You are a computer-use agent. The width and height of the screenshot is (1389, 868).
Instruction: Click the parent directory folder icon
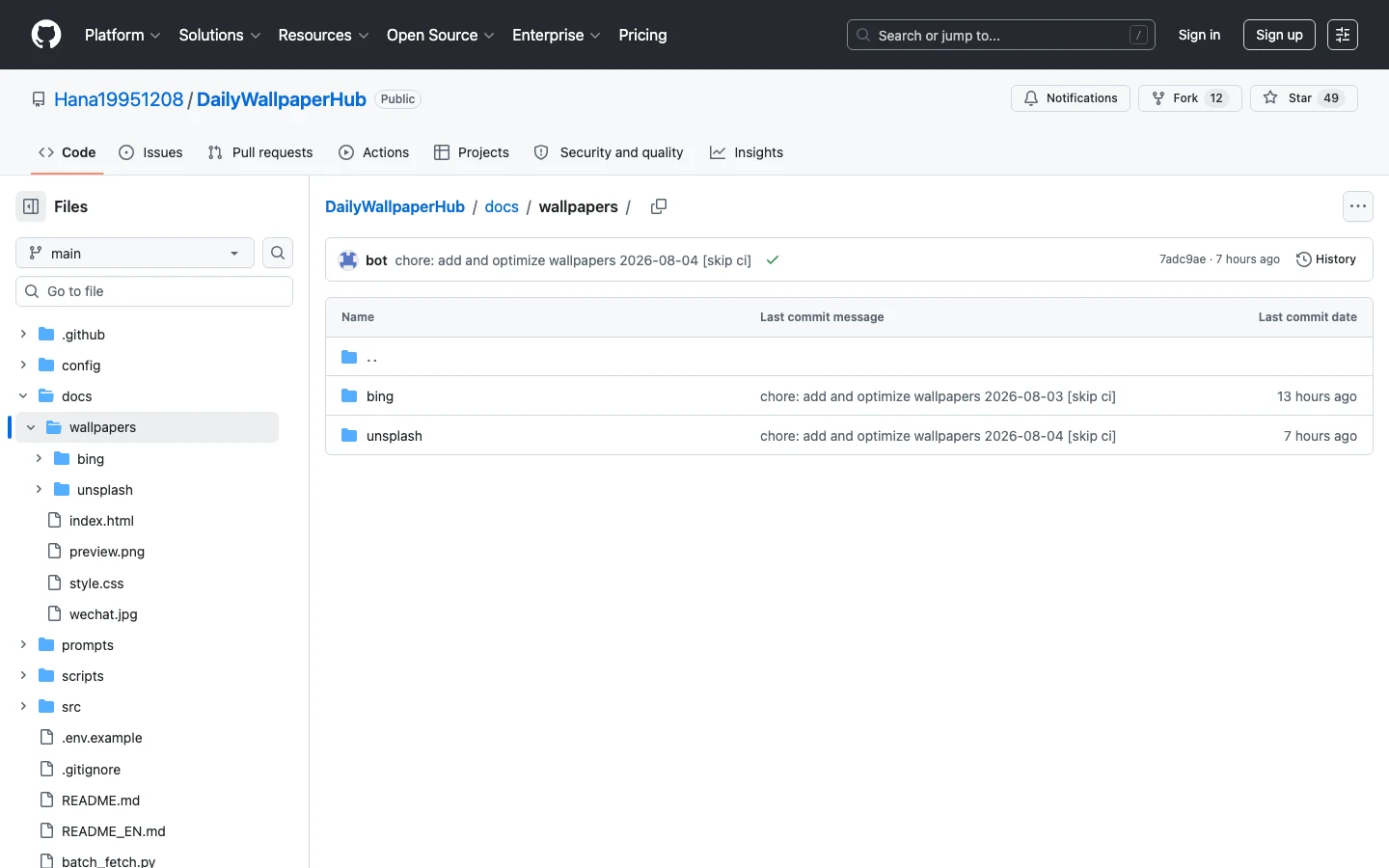pos(349,357)
